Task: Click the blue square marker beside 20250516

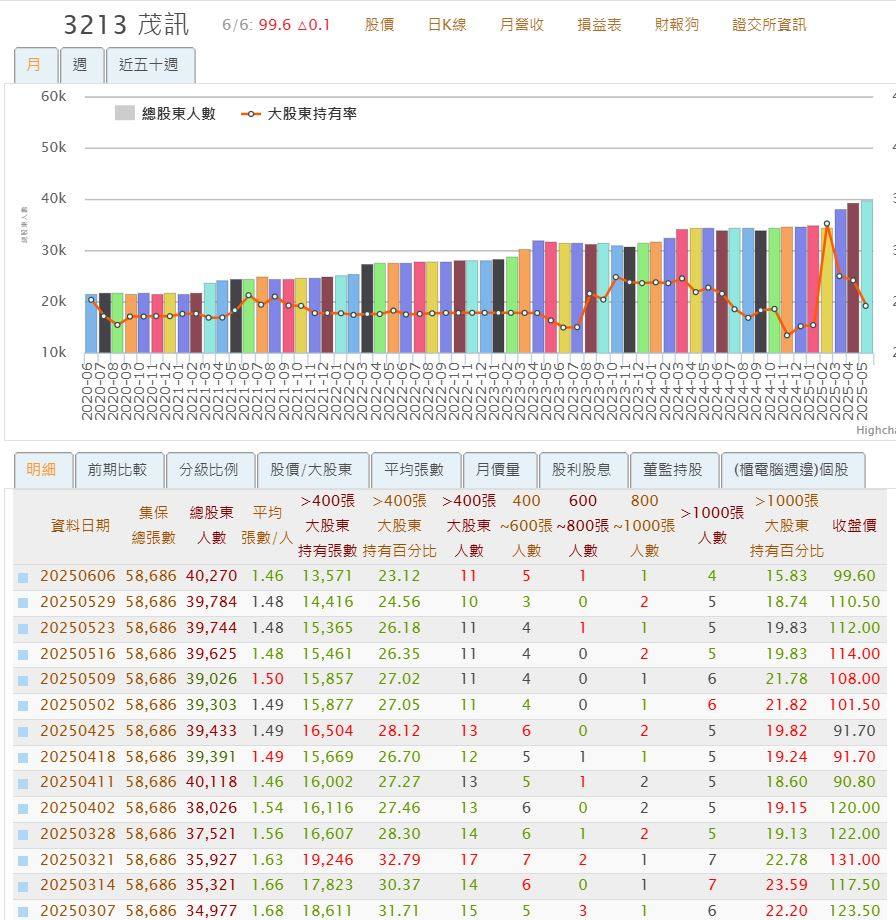Action: coord(23,654)
